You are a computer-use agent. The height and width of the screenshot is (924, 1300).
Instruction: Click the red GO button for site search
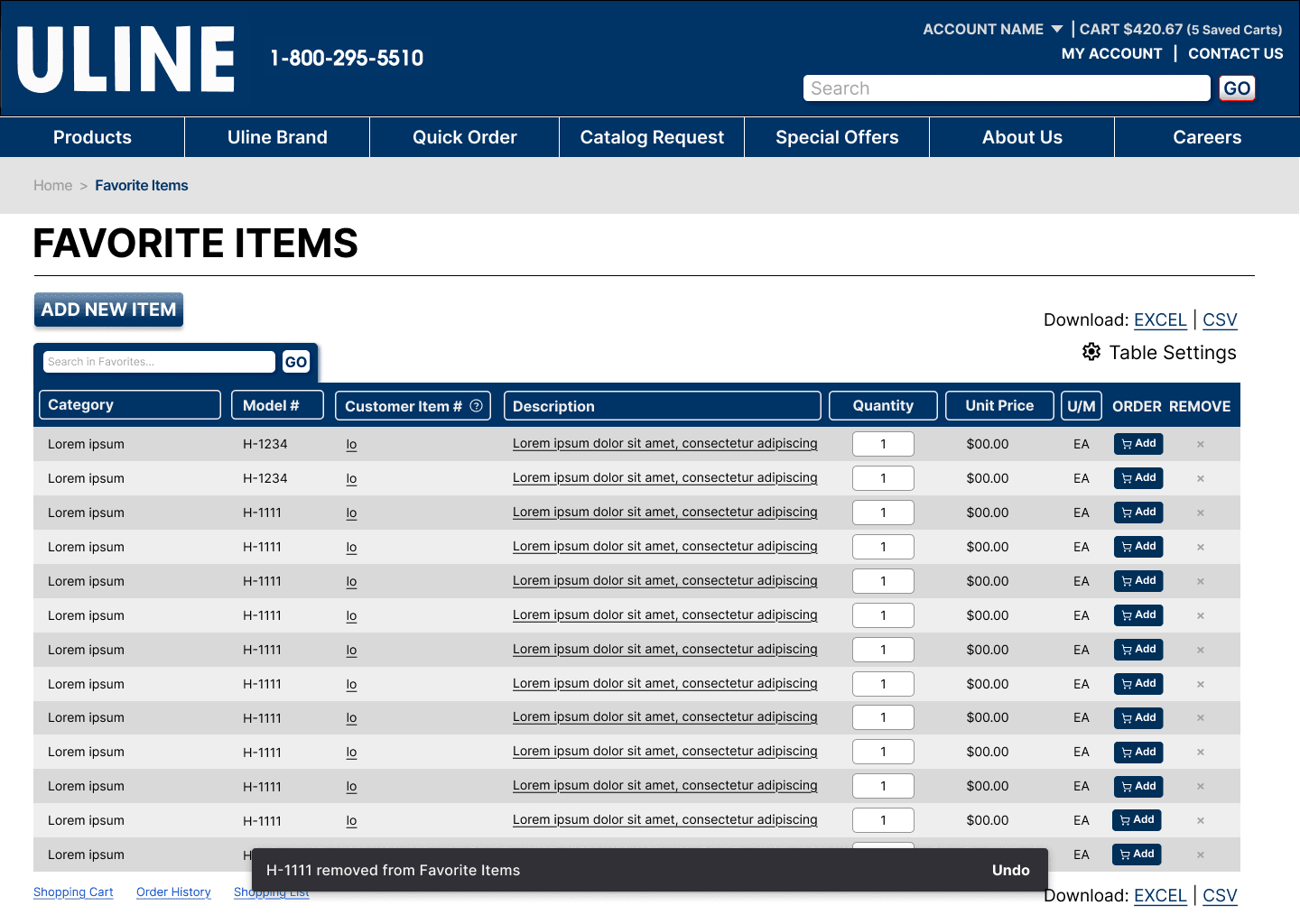click(1237, 88)
